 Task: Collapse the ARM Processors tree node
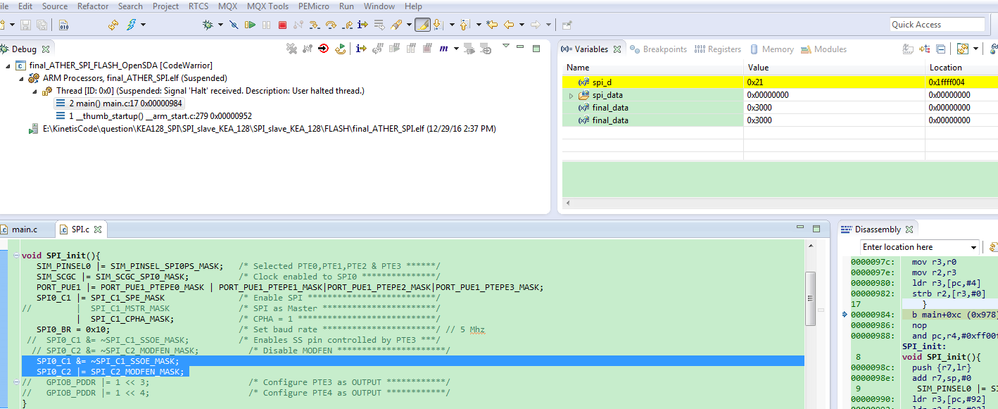(21, 78)
